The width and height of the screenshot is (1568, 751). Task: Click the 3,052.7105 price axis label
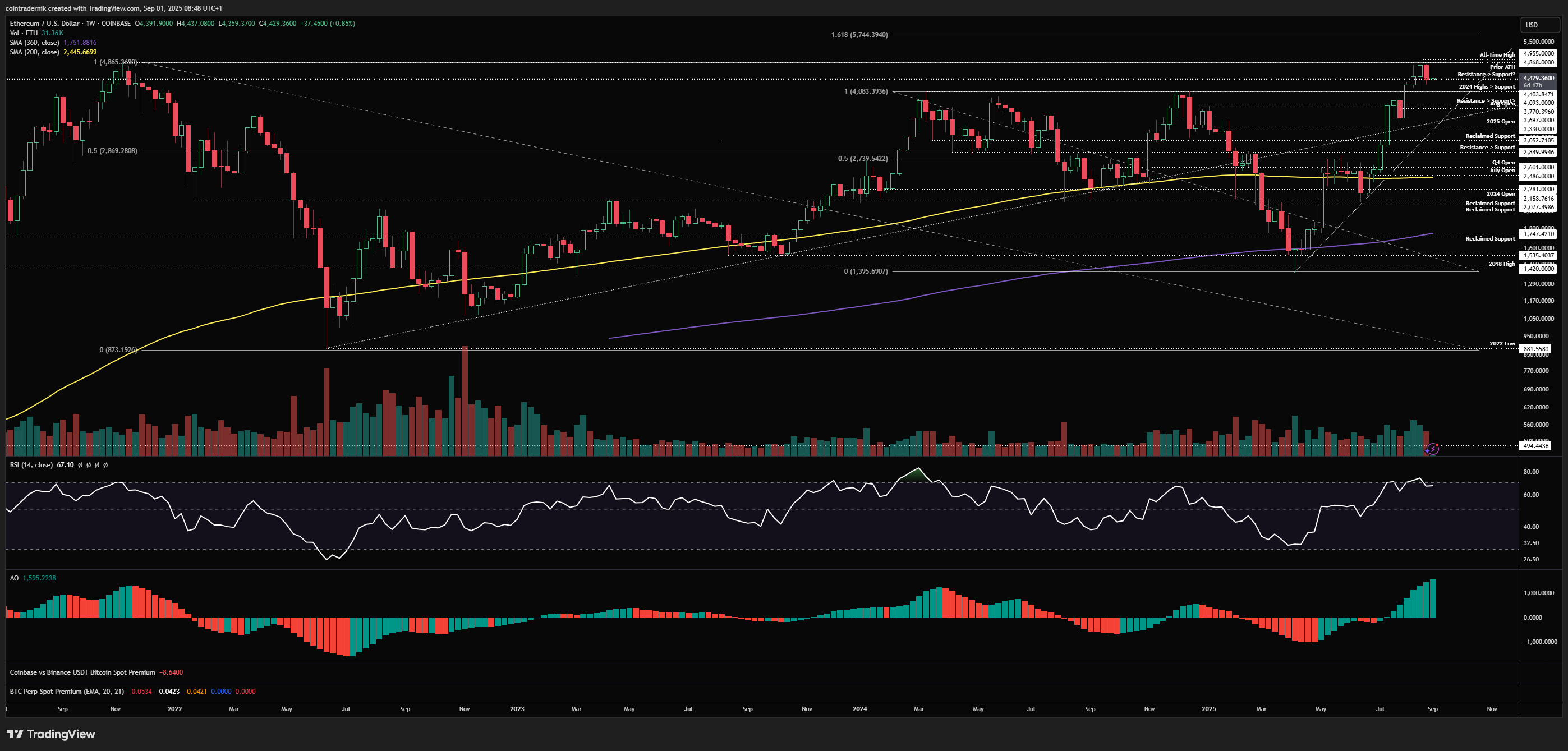[x=1538, y=141]
